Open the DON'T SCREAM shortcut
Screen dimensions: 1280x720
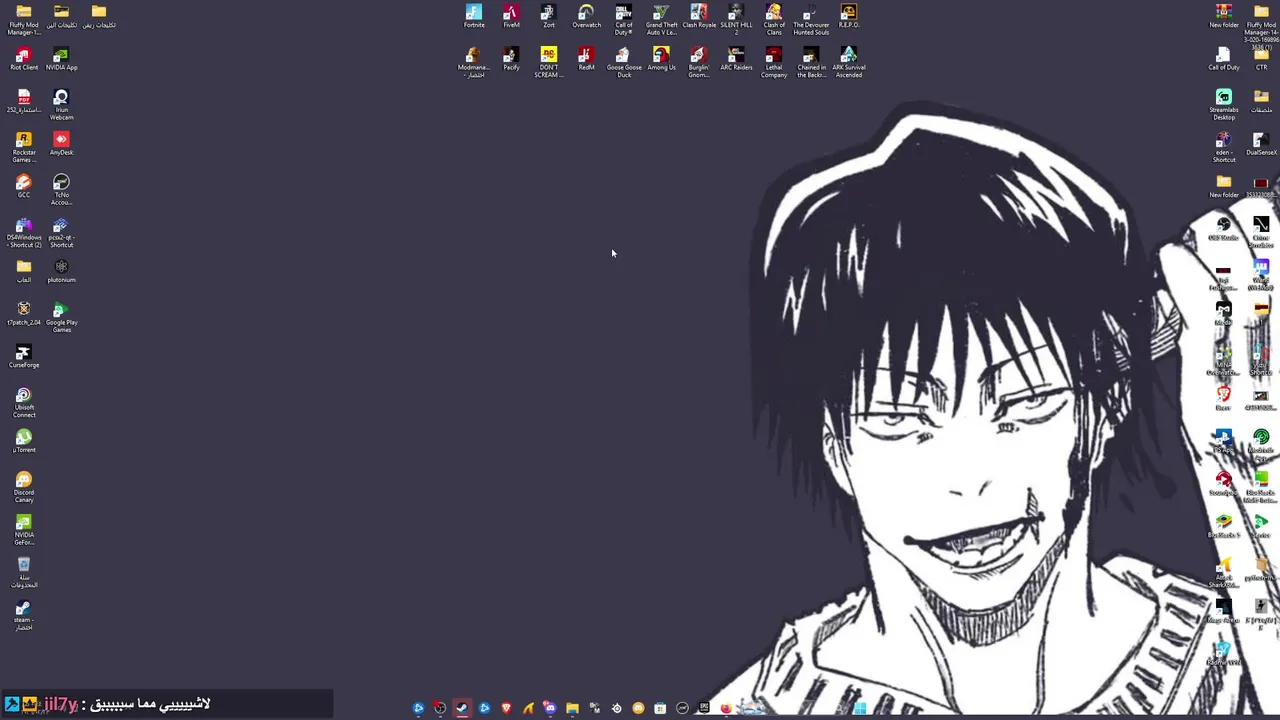(548, 62)
